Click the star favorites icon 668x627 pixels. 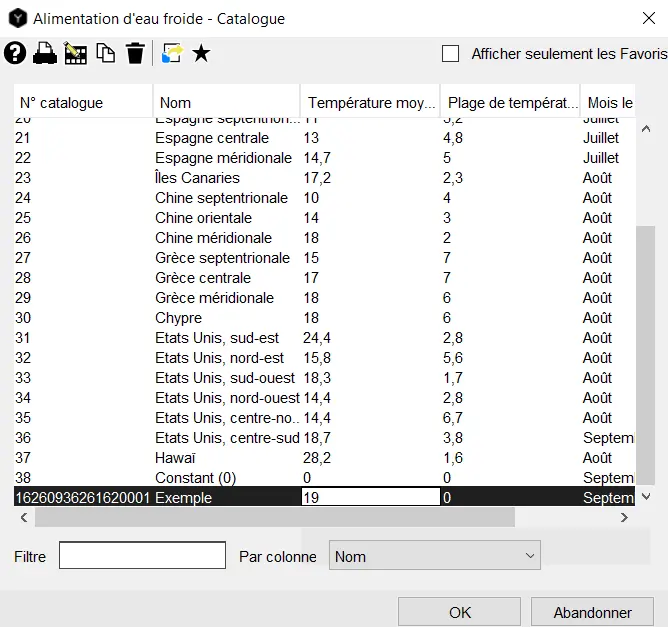201,54
